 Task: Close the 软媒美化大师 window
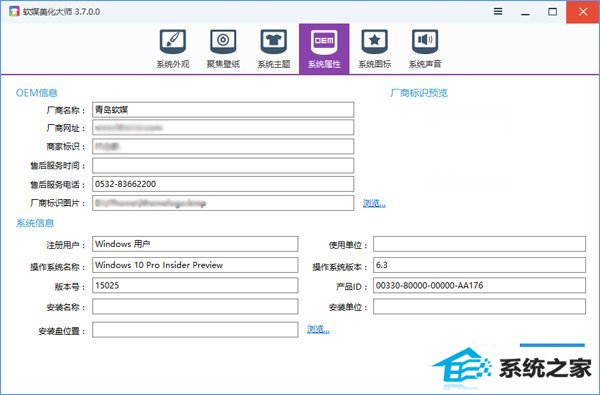pyautogui.click(x=583, y=12)
